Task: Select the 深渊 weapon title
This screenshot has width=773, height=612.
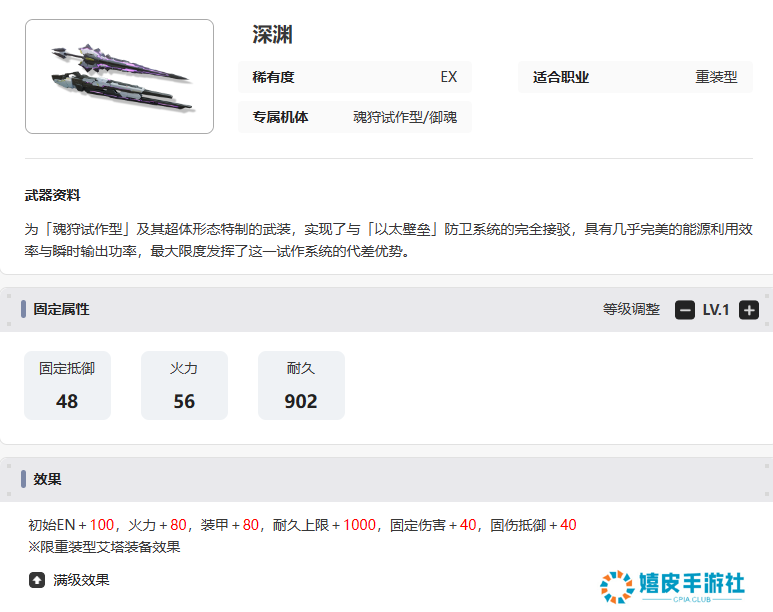Action: click(x=272, y=35)
